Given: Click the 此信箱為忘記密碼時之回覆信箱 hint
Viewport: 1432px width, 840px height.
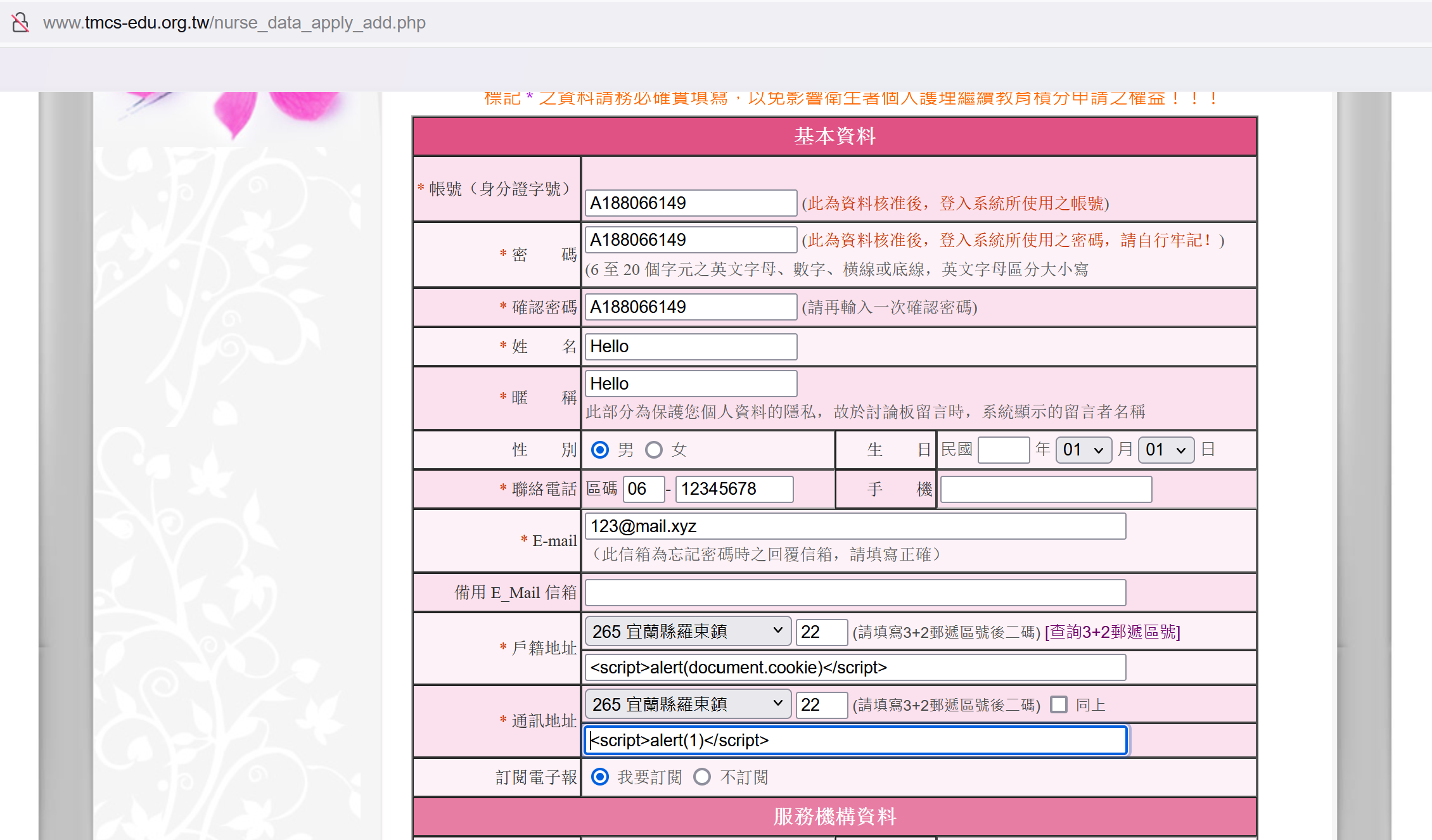Looking at the screenshot, I should [765, 555].
